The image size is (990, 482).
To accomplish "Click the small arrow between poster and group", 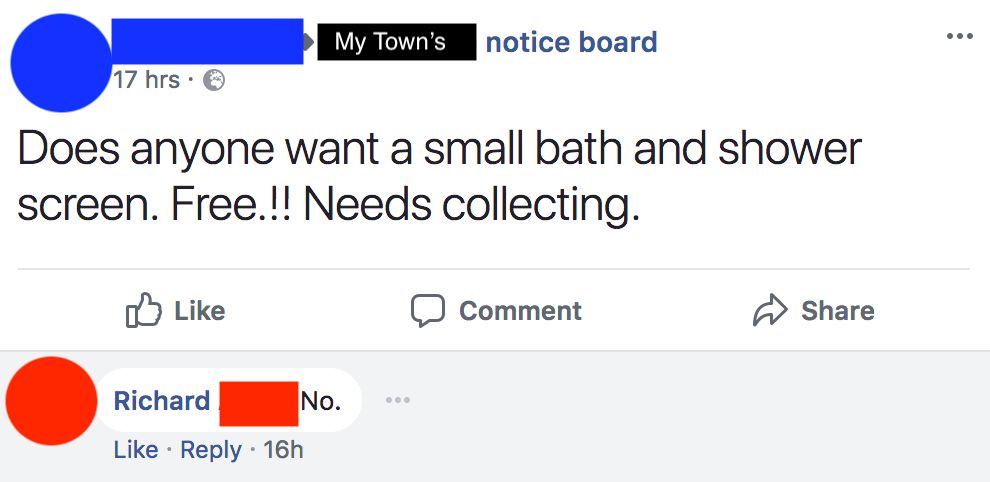I will point(310,42).
